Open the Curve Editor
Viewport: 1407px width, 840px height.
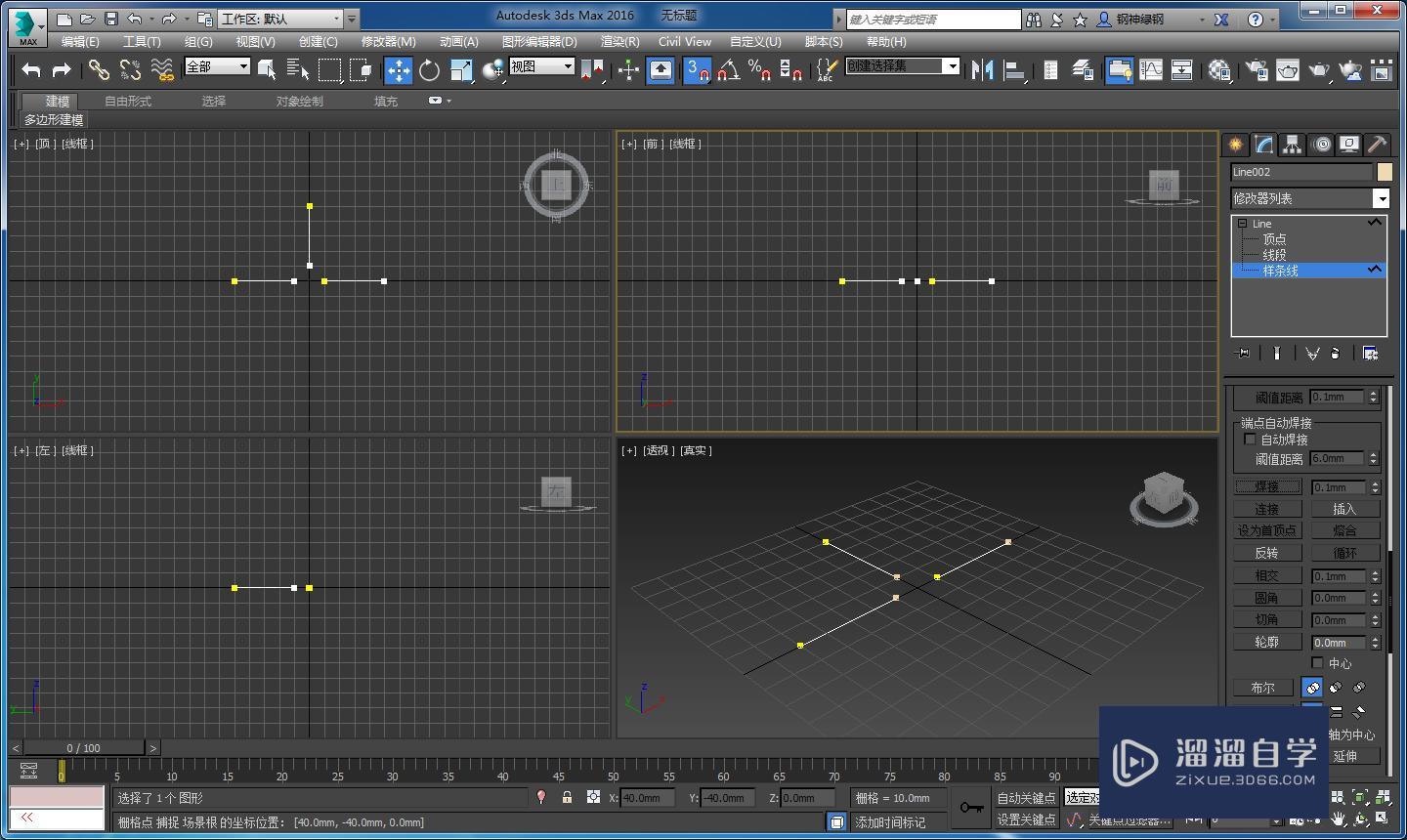(1151, 69)
